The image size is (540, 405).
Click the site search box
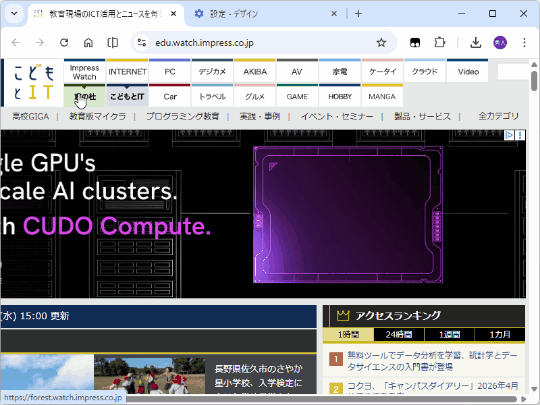(513, 72)
